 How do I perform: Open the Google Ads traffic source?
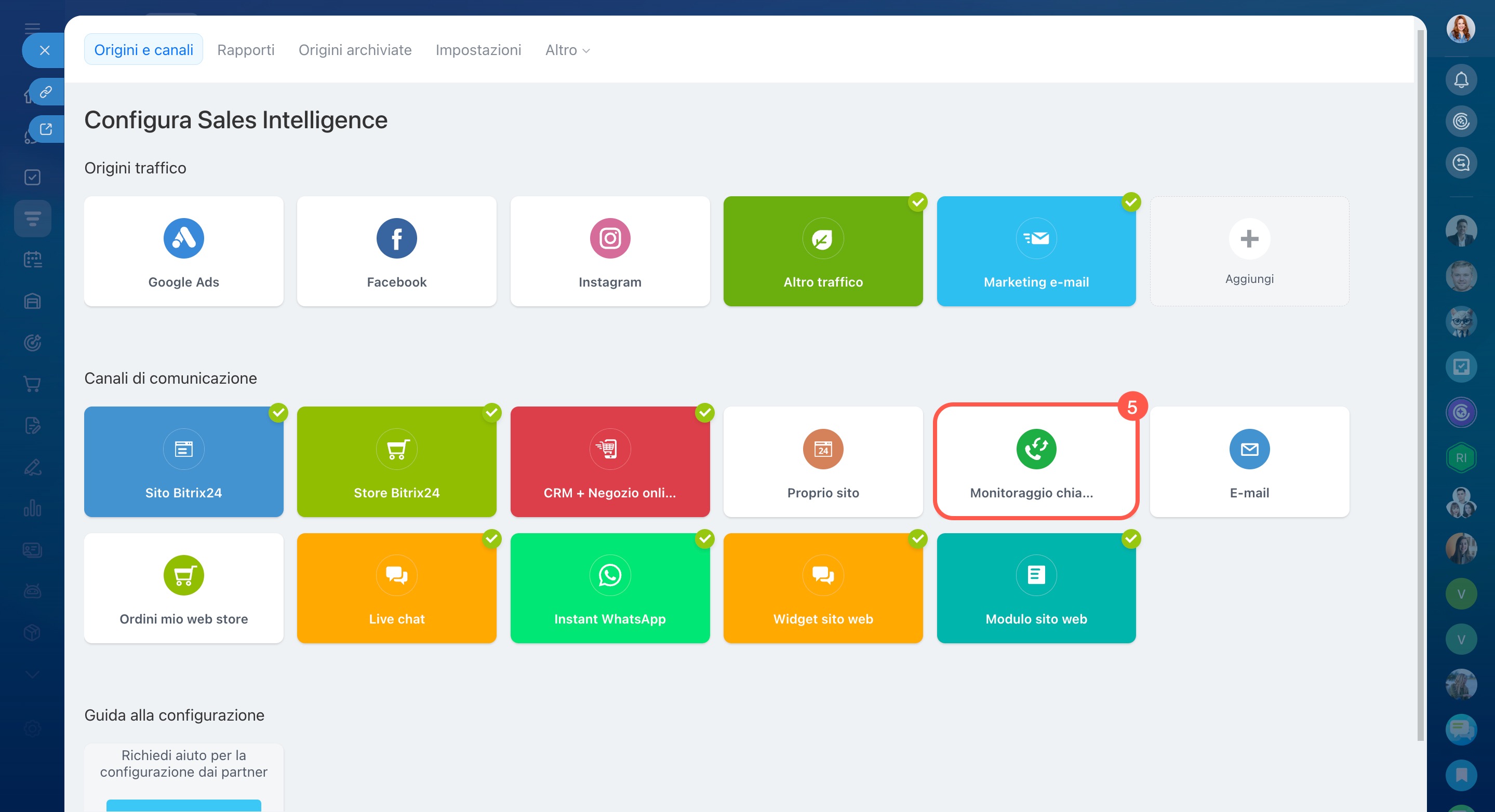coord(183,251)
